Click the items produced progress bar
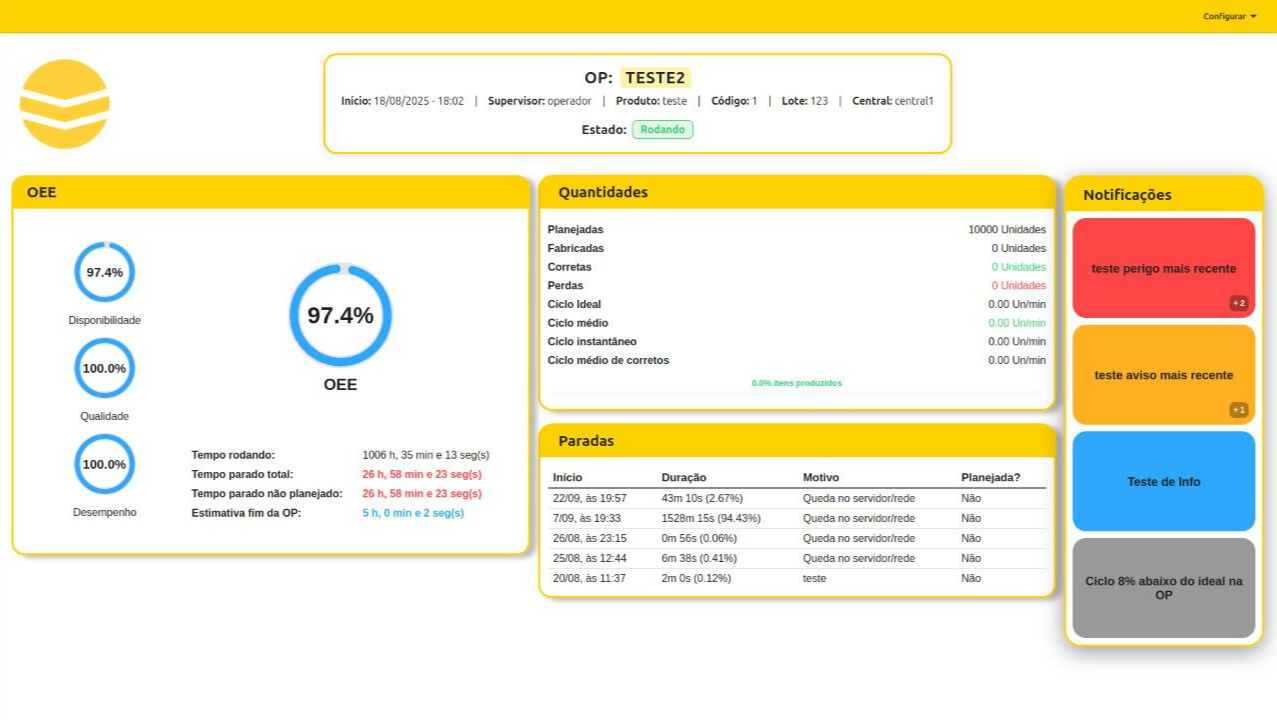 (796, 394)
